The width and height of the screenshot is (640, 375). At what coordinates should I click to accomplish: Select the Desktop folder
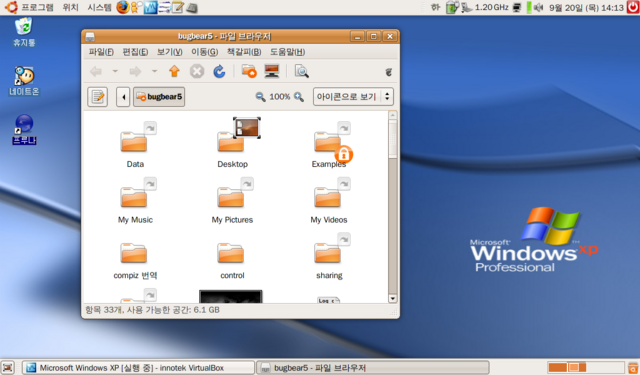tap(232, 144)
